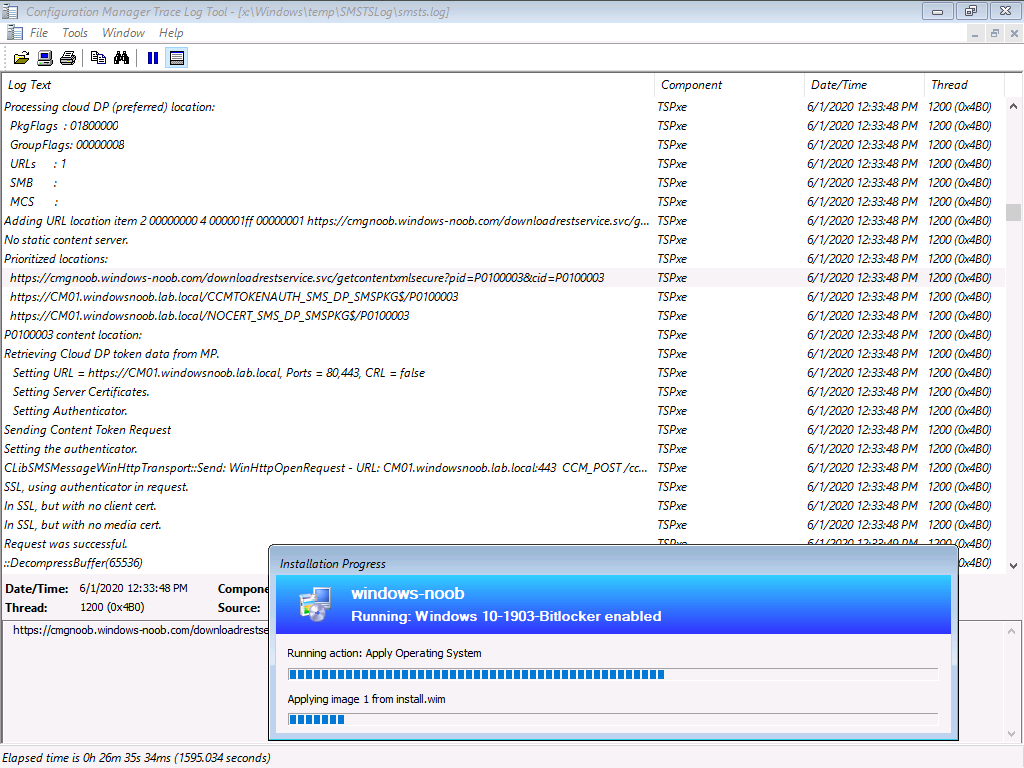This screenshot has width=1024, height=768.
Task: Click the details pane scroll up arrow
Action: tap(1012, 631)
